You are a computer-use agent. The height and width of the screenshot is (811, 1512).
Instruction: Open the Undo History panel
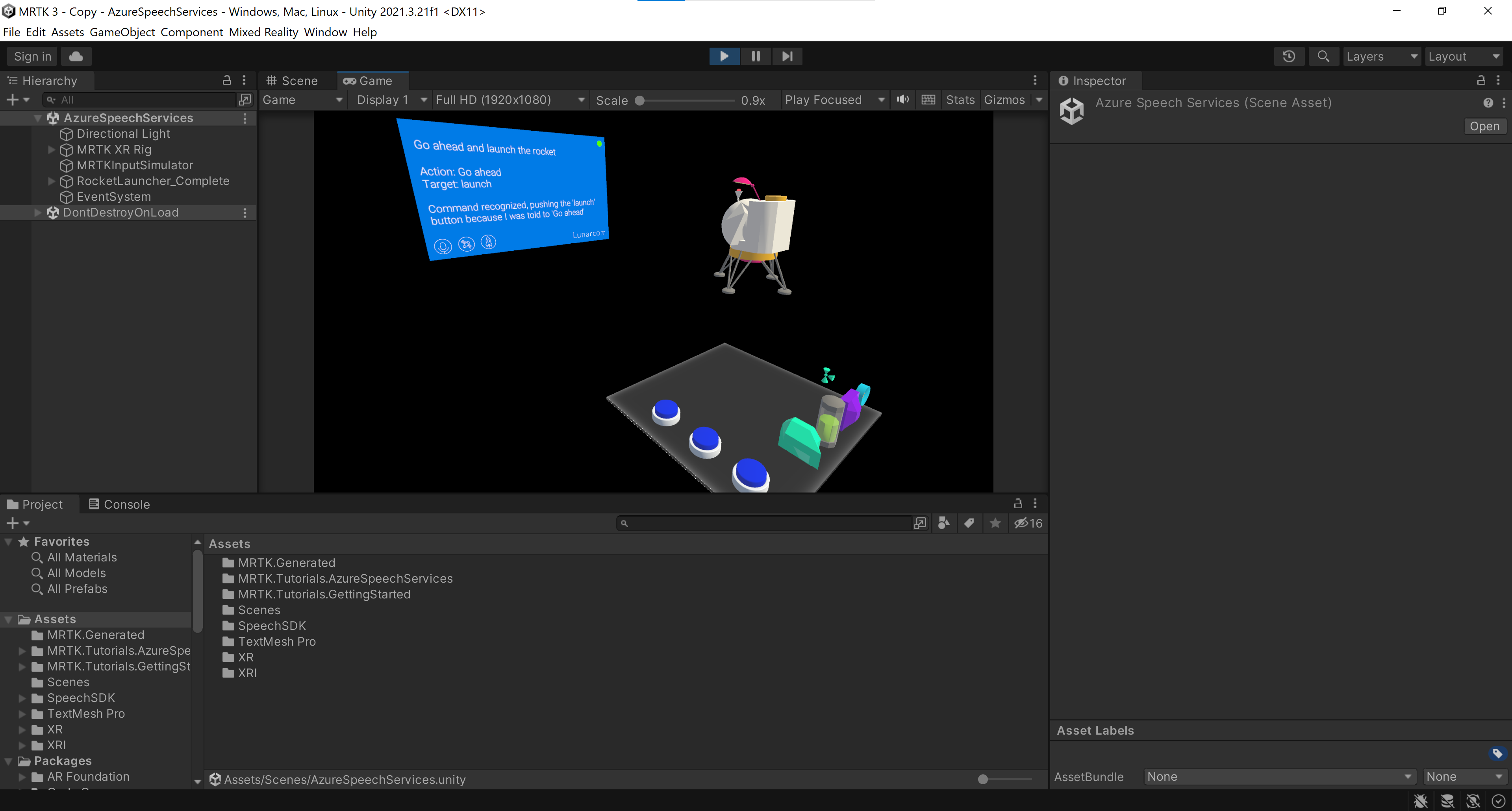click(x=1289, y=56)
